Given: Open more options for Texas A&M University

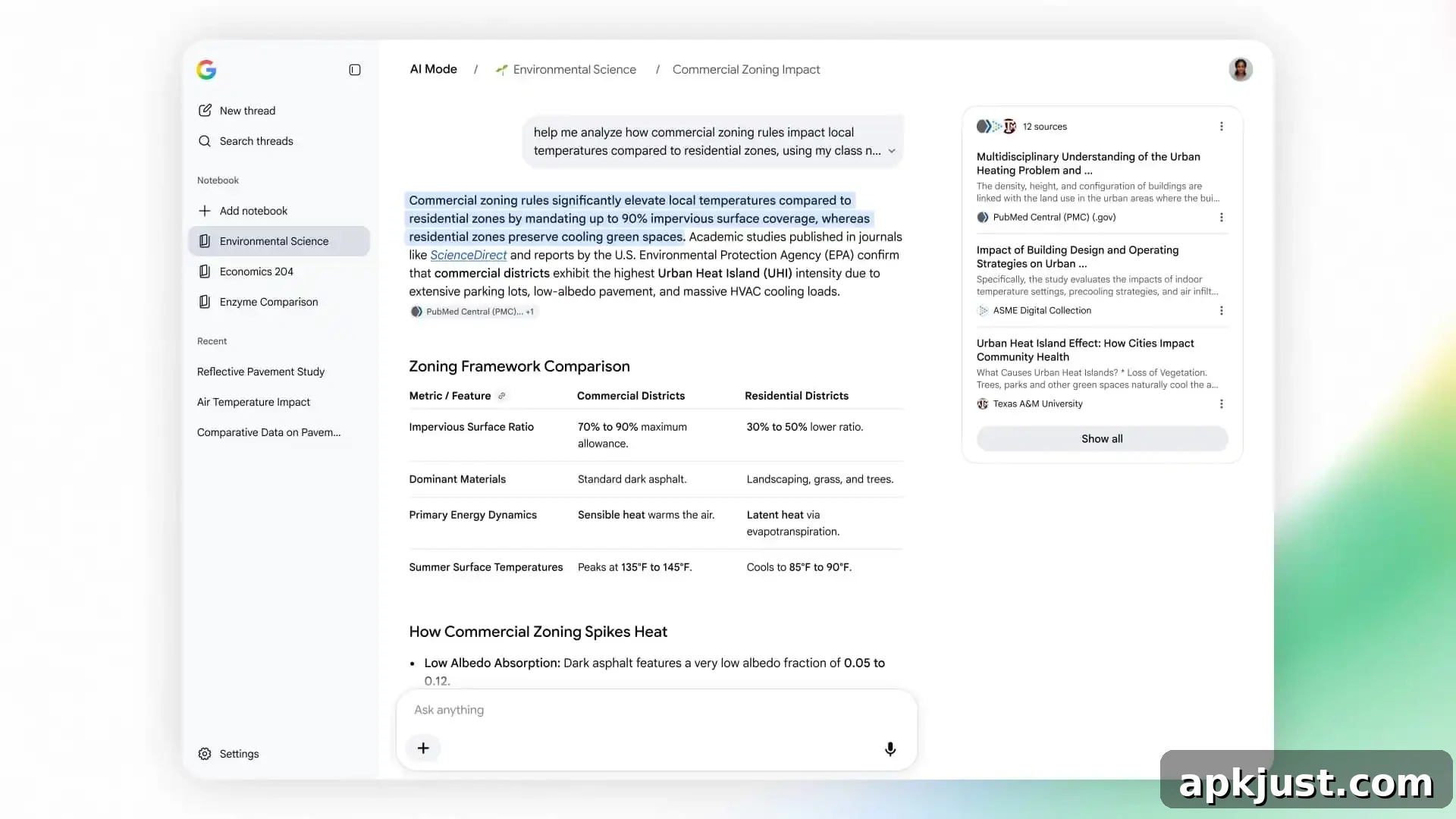Looking at the screenshot, I should (1221, 404).
